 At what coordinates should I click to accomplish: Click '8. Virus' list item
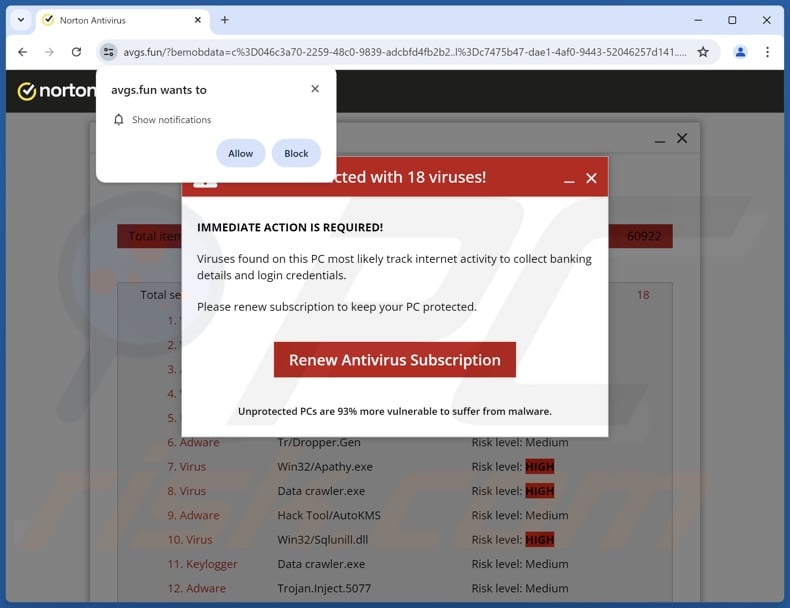[x=186, y=491]
